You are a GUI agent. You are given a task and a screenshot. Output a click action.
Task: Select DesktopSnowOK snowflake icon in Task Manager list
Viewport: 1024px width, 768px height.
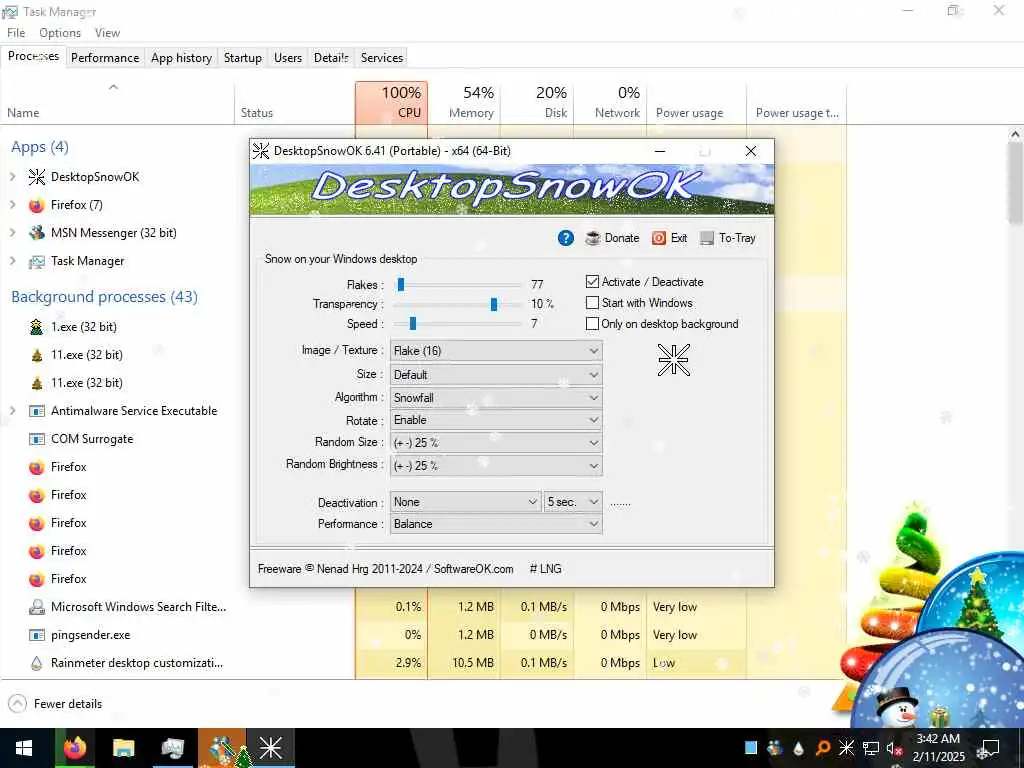[37, 177]
